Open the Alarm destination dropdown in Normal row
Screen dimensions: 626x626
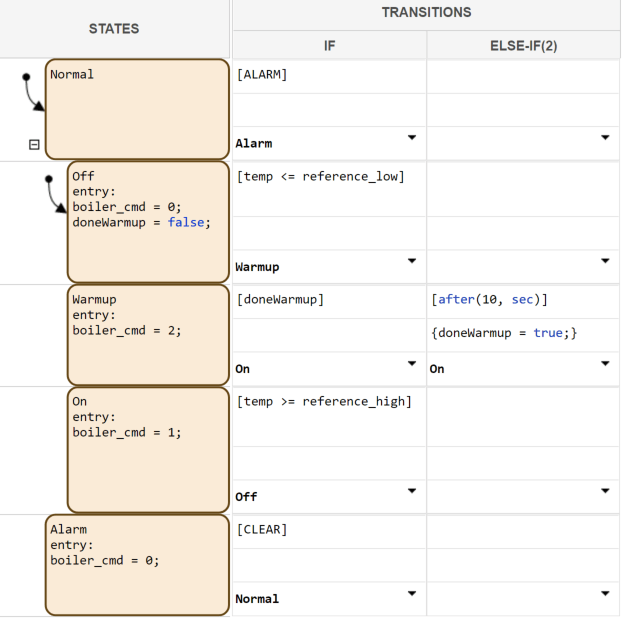click(x=411, y=138)
